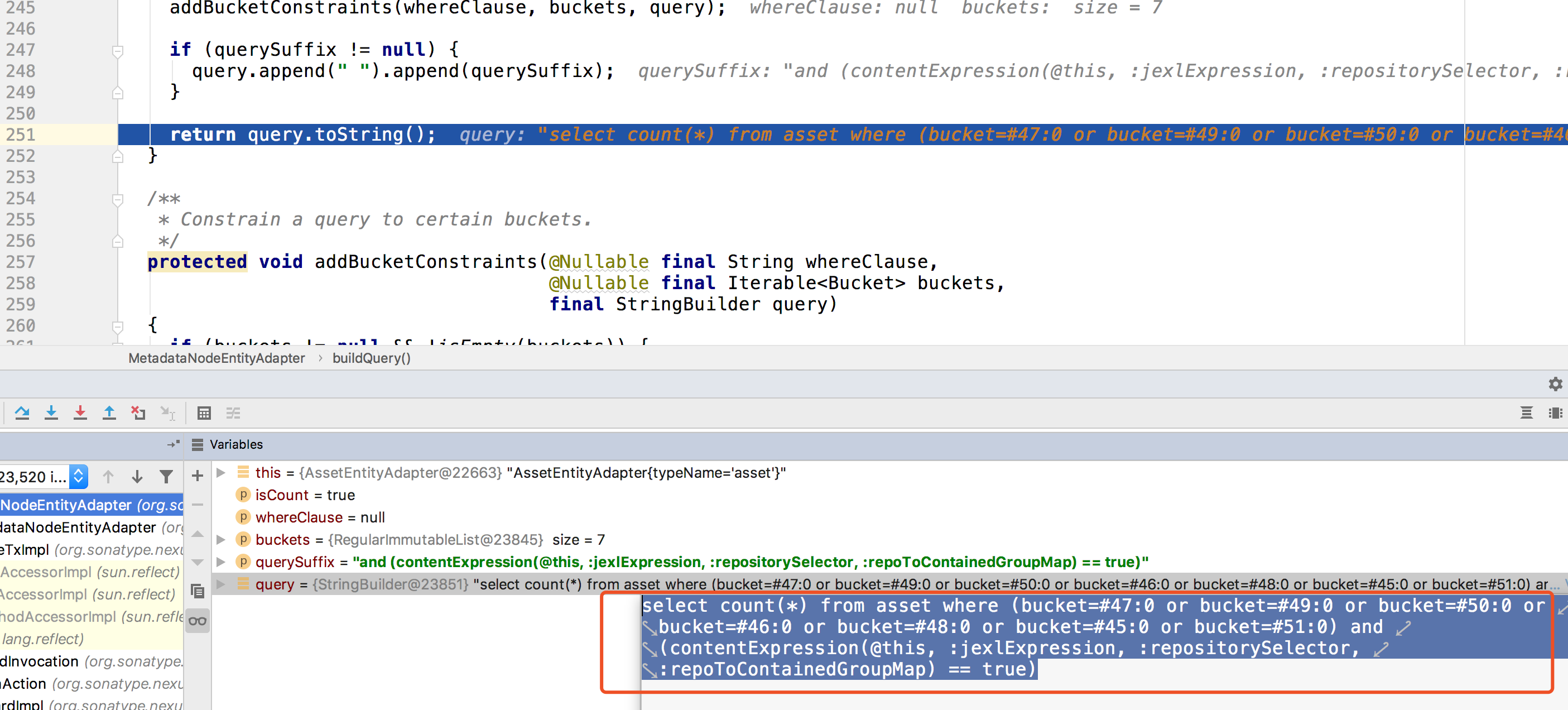This screenshot has height=710, width=1568.
Task: Open debugger settings gear icon
Action: [x=1555, y=383]
